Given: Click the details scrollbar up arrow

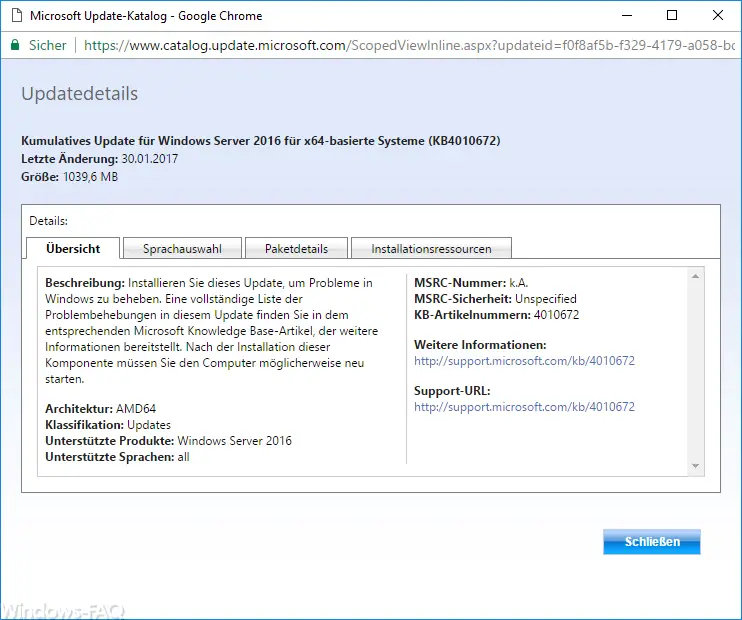Looking at the screenshot, I should click(695, 276).
